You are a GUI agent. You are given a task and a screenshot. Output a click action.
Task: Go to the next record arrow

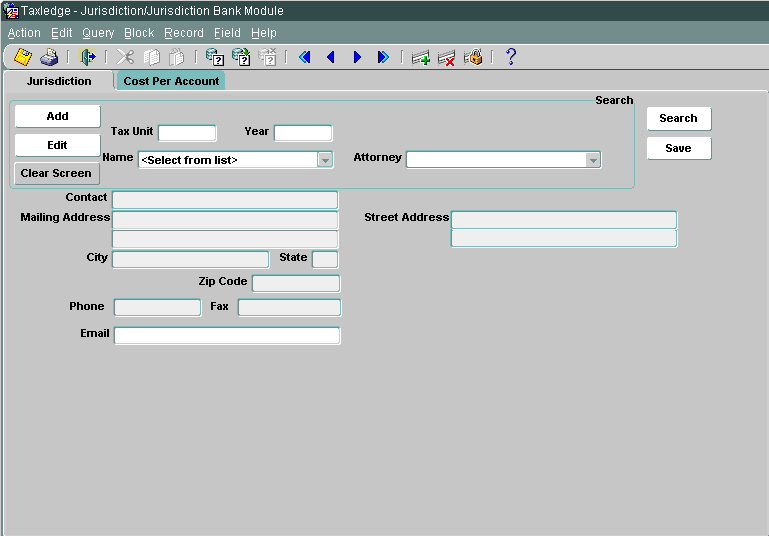point(357,57)
